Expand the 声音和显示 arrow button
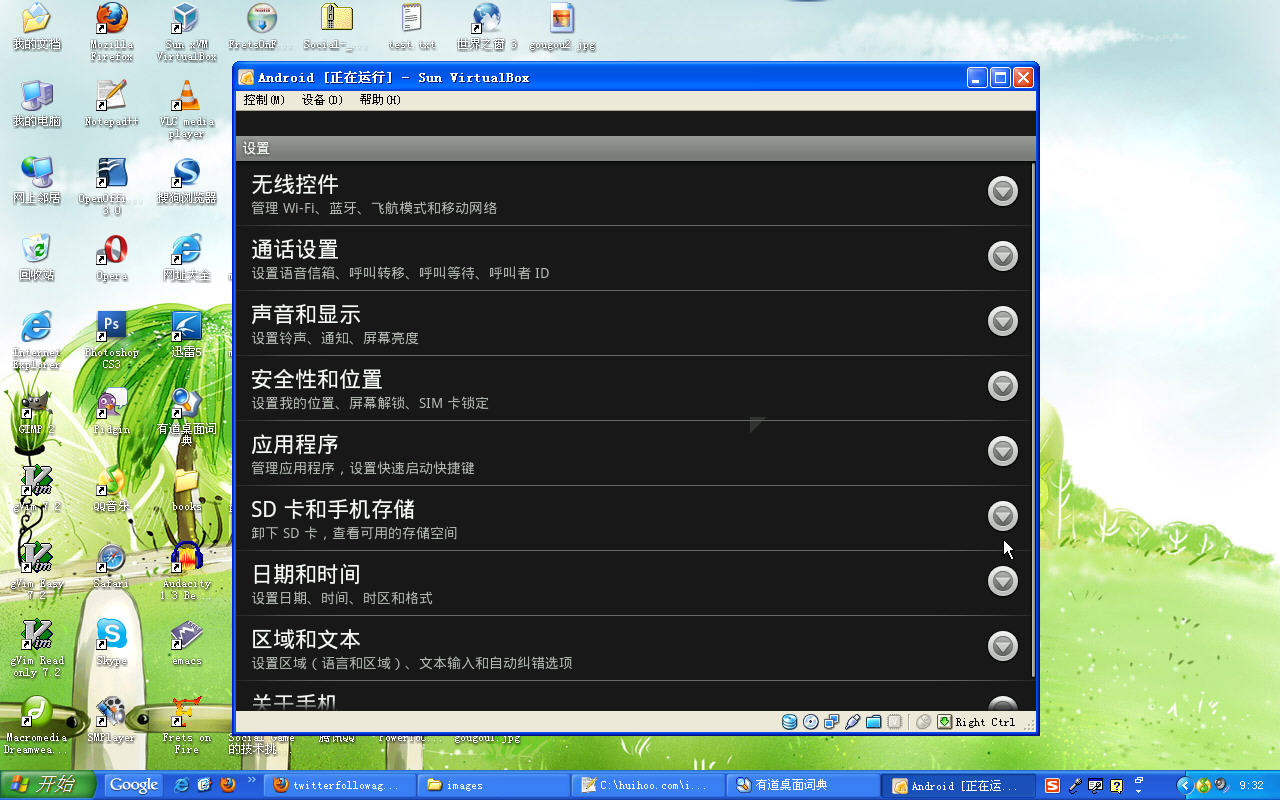This screenshot has height=800, width=1280. pyautogui.click(x=1002, y=321)
